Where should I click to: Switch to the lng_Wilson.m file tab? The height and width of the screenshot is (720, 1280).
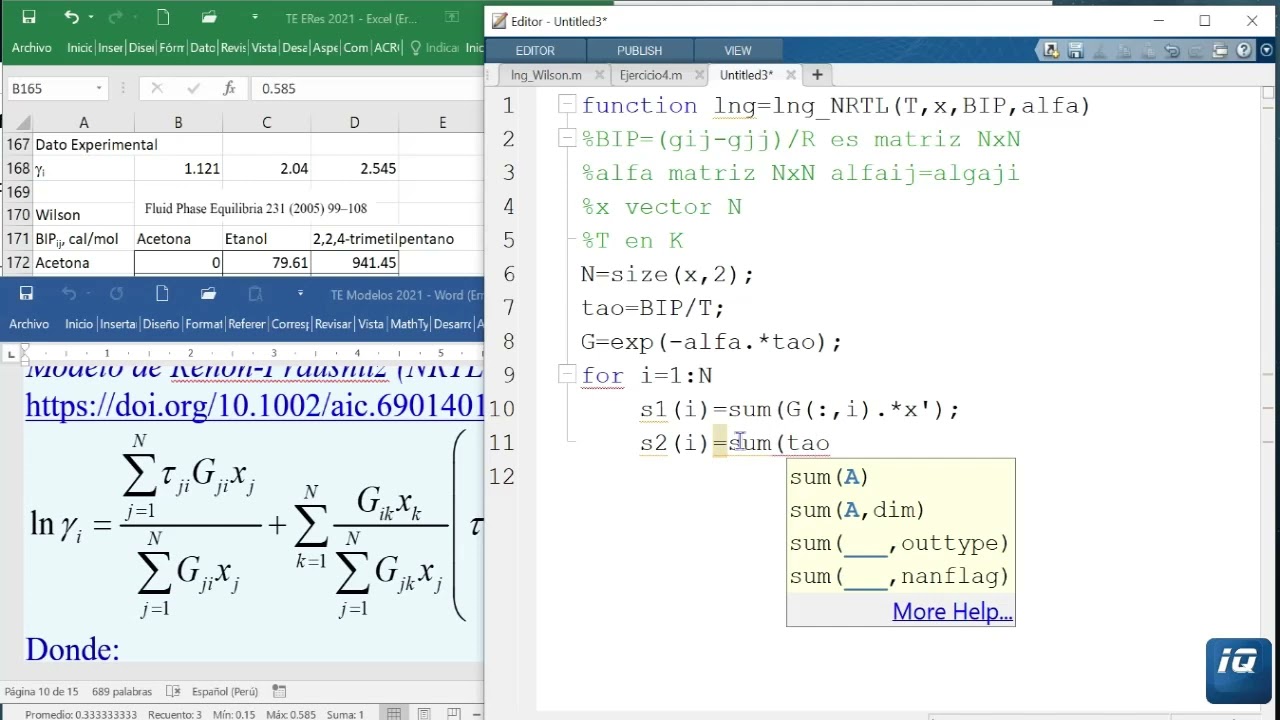(546, 75)
